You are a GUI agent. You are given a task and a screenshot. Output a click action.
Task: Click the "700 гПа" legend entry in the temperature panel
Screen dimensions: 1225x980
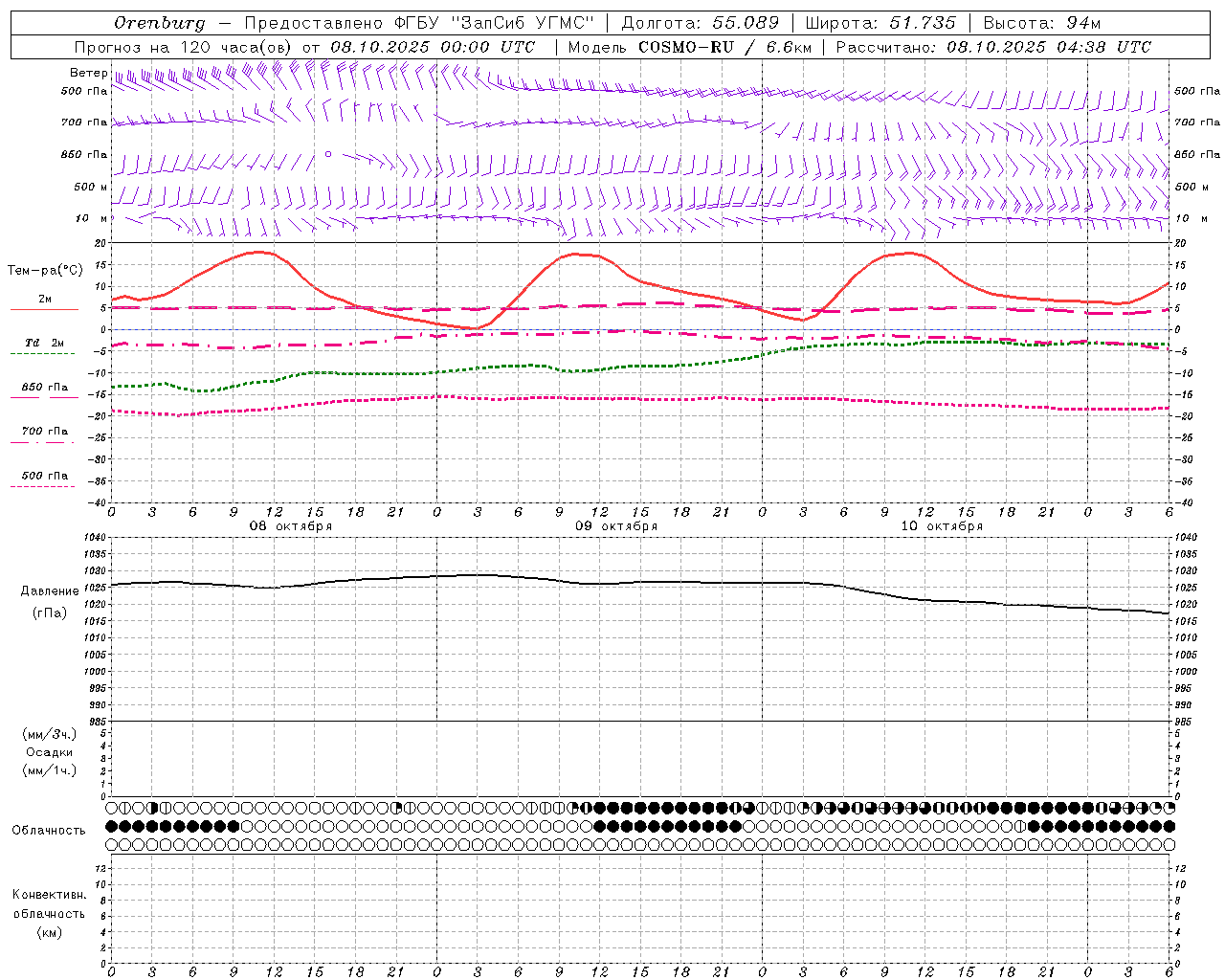(x=45, y=432)
